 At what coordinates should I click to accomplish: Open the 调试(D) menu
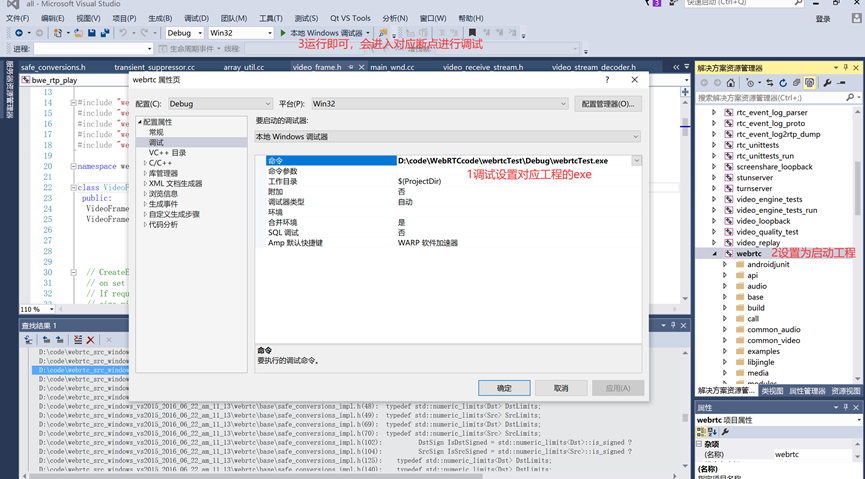pos(196,18)
